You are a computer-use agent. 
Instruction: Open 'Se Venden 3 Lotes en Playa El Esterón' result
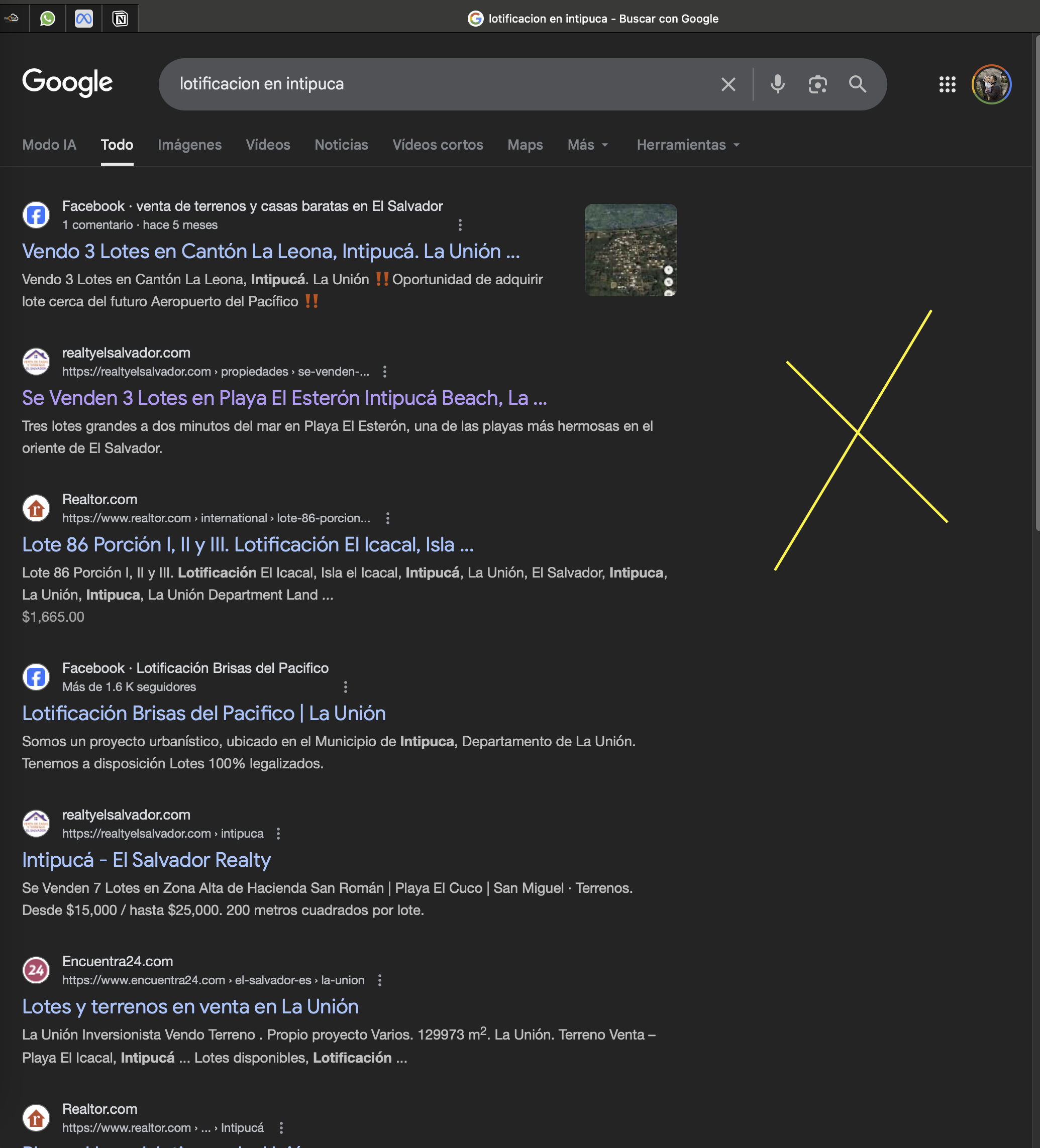tap(285, 398)
